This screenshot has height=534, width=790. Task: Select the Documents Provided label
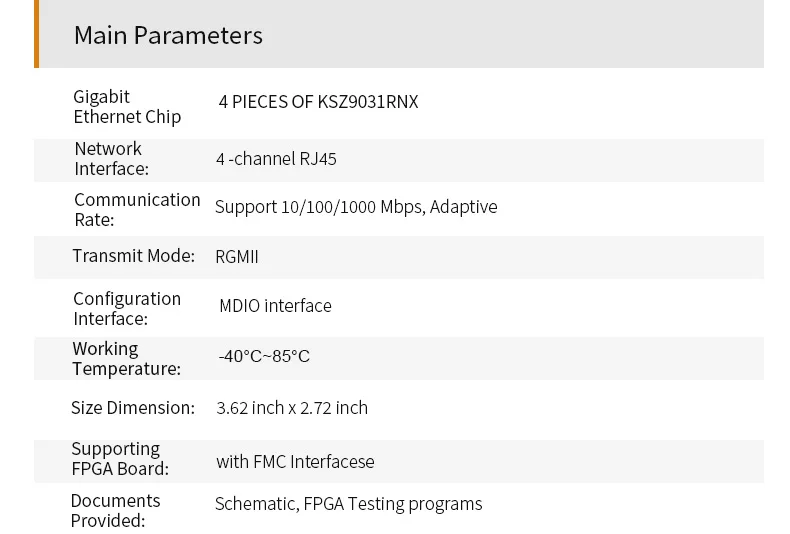[x=115, y=510]
